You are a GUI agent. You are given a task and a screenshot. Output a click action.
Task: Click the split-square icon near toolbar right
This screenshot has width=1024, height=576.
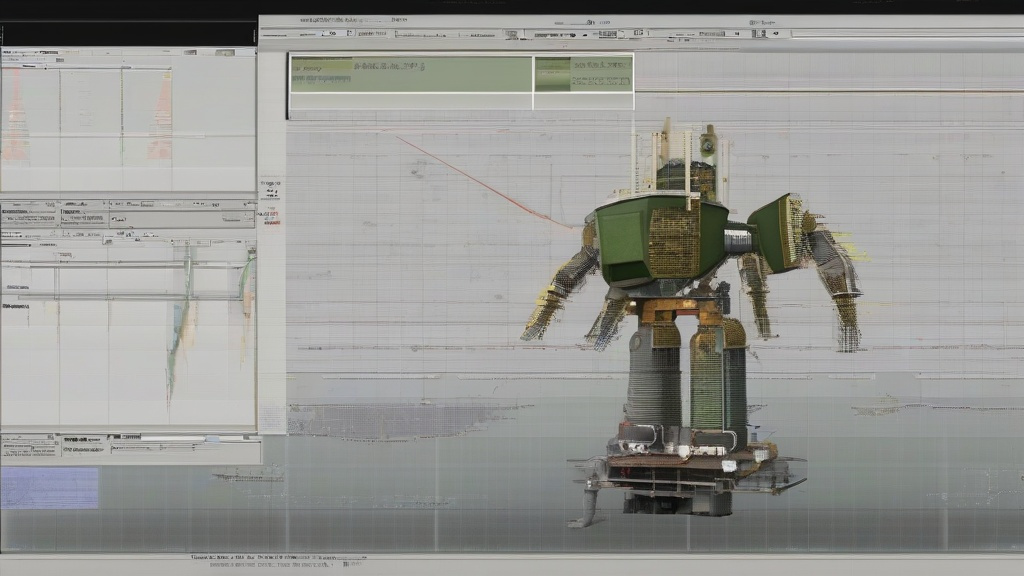pos(758,33)
